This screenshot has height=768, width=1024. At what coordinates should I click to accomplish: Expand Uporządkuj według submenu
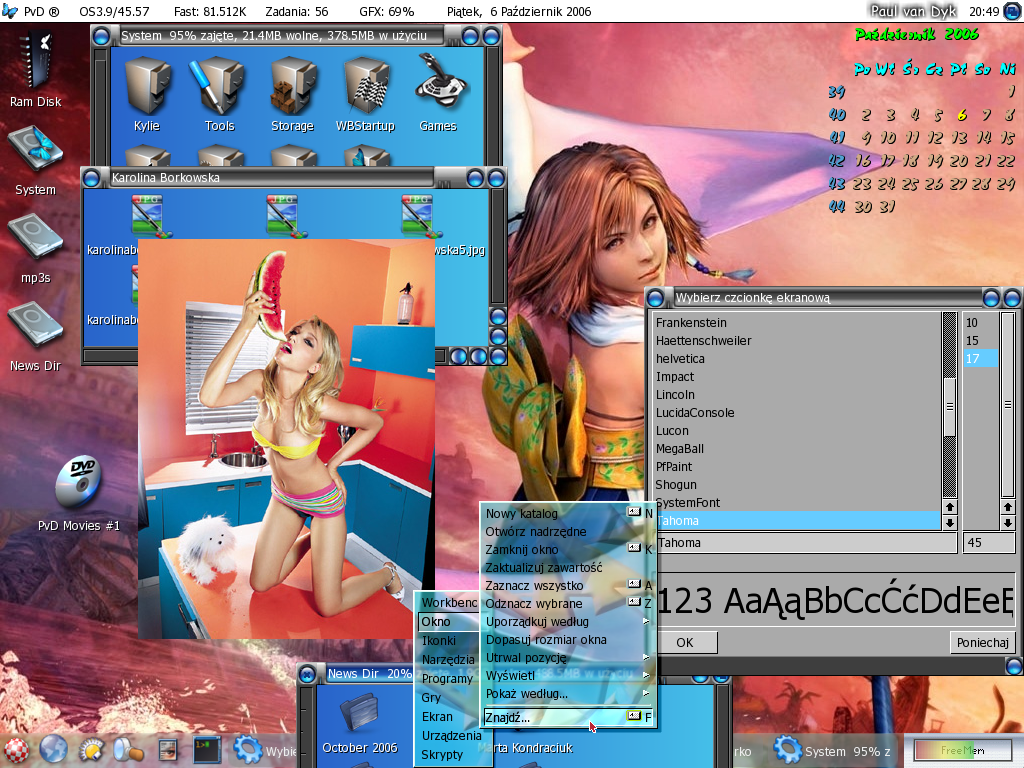(568, 622)
